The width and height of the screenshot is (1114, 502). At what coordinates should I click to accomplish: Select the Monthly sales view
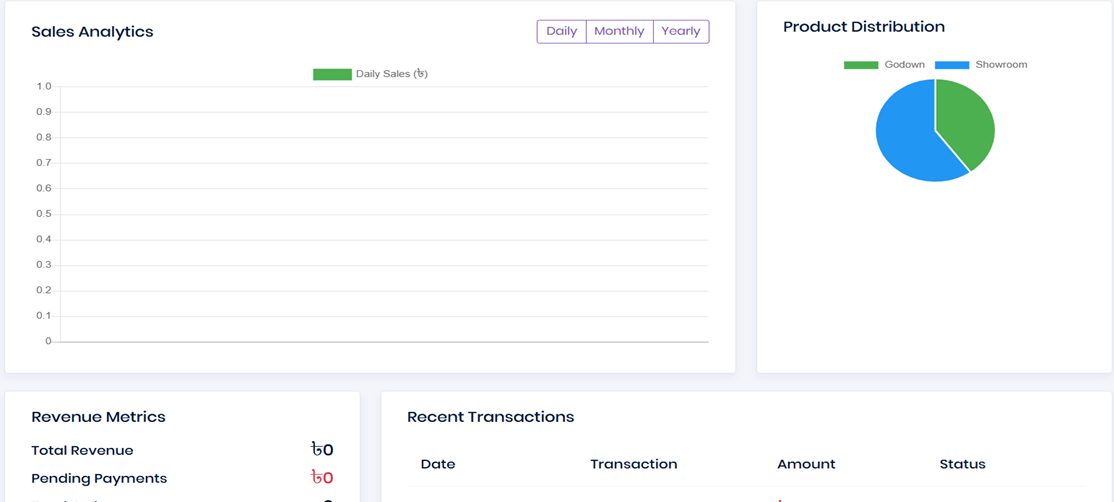point(619,32)
